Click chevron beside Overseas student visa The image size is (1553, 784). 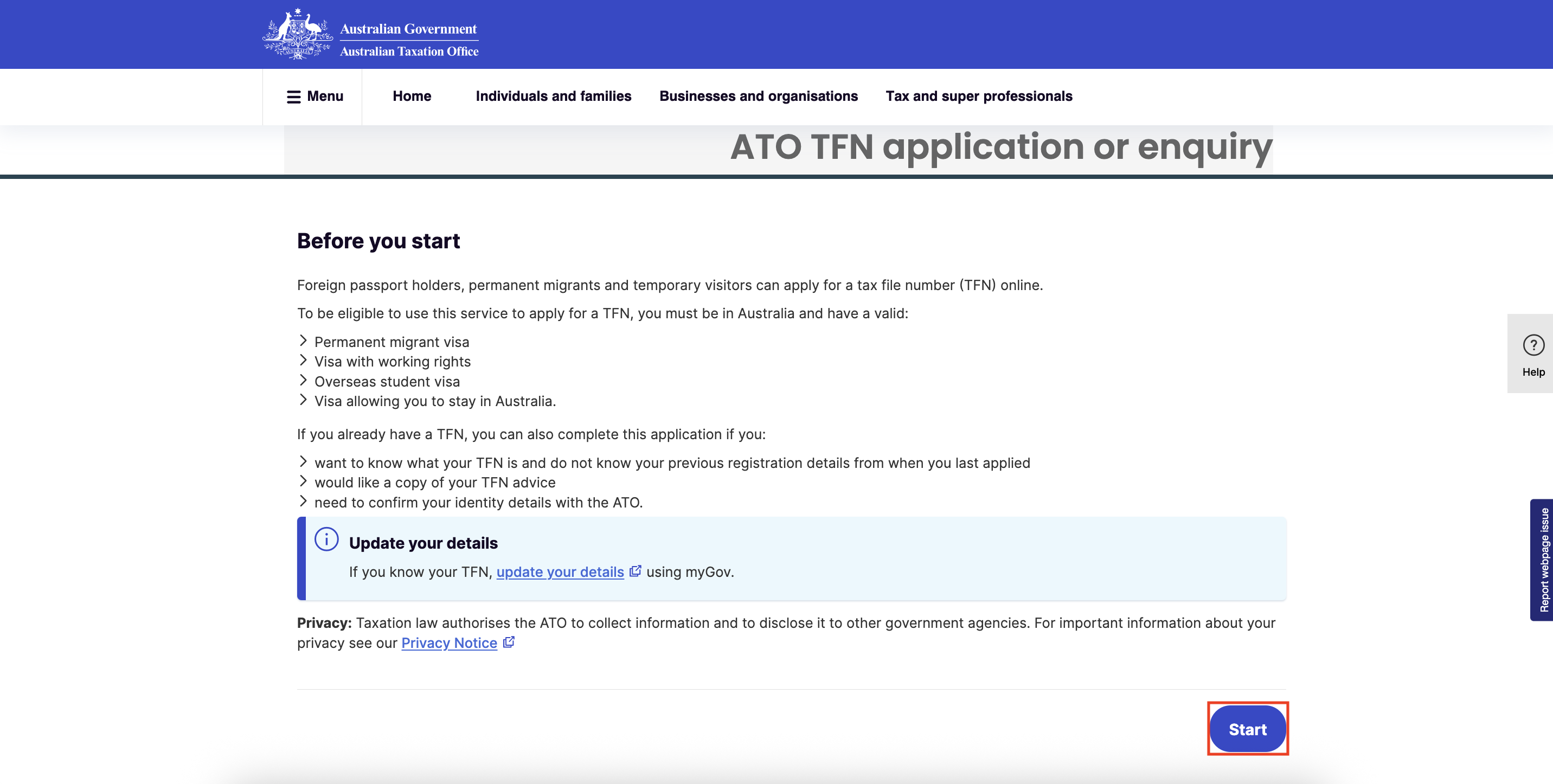tap(303, 381)
